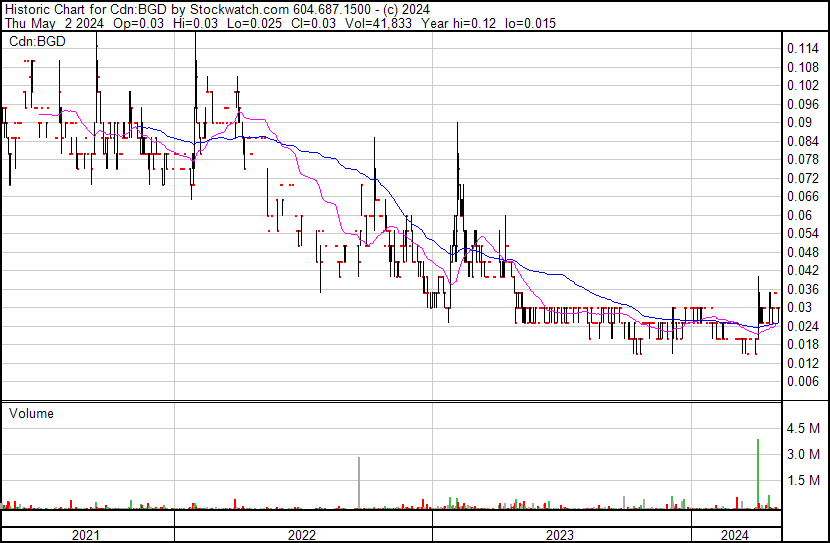Click the 'Thu May 2 2024' date text
Viewport: 830px width, 543px height.
55,23
